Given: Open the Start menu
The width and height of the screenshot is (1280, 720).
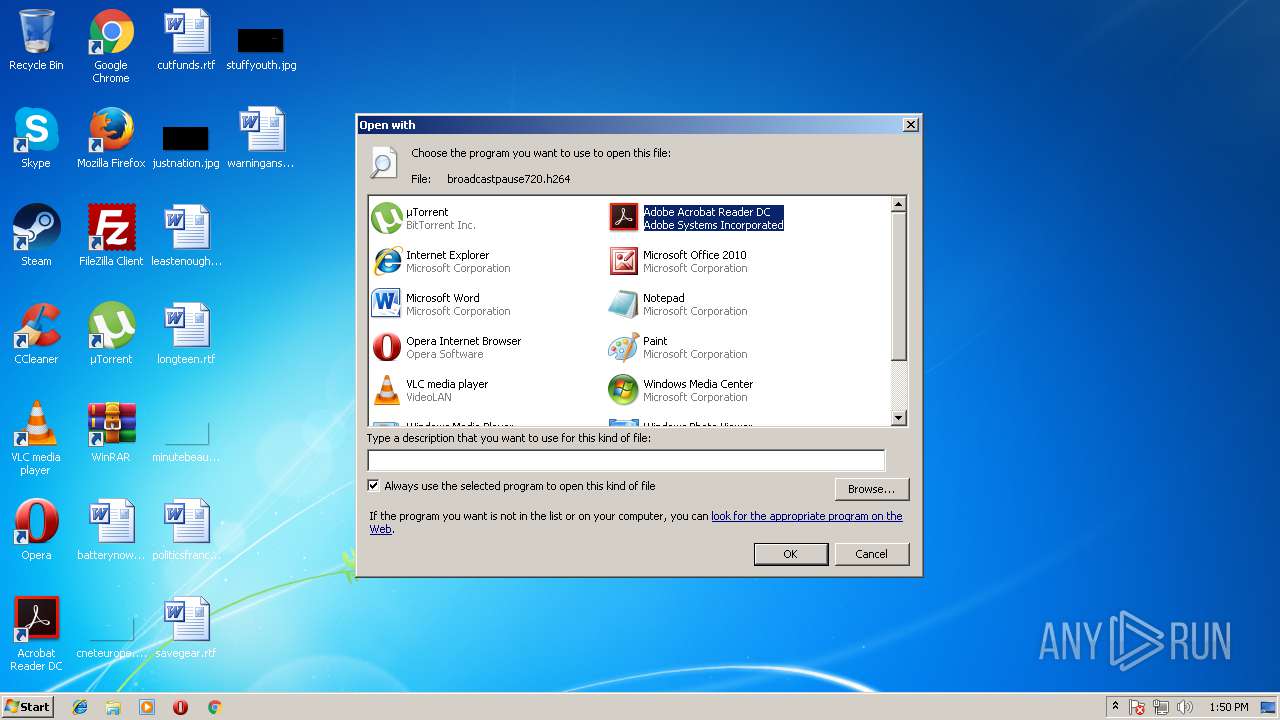Looking at the screenshot, I should (x=28, y=706).
